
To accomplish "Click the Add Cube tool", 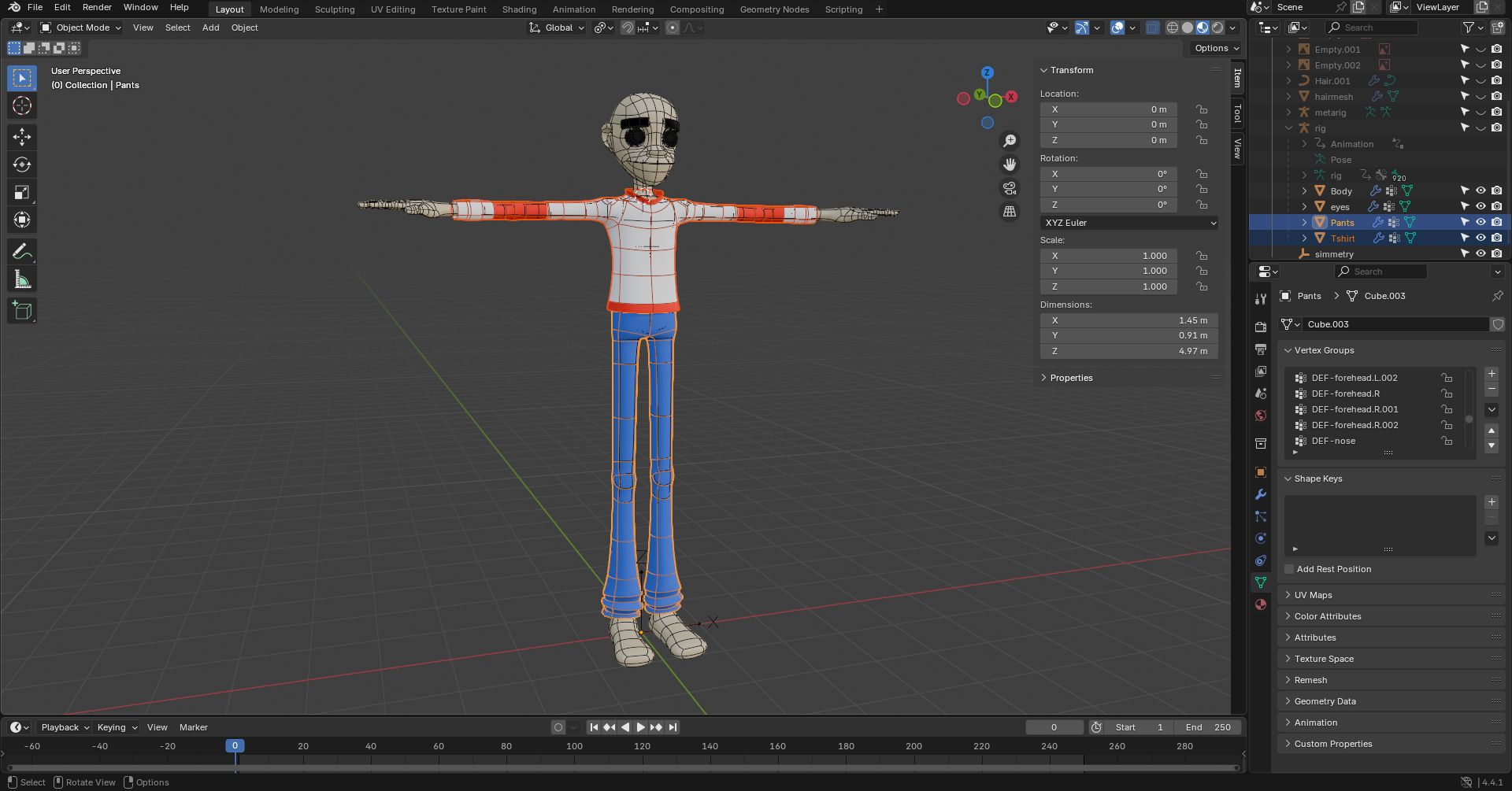I will 21,311.
